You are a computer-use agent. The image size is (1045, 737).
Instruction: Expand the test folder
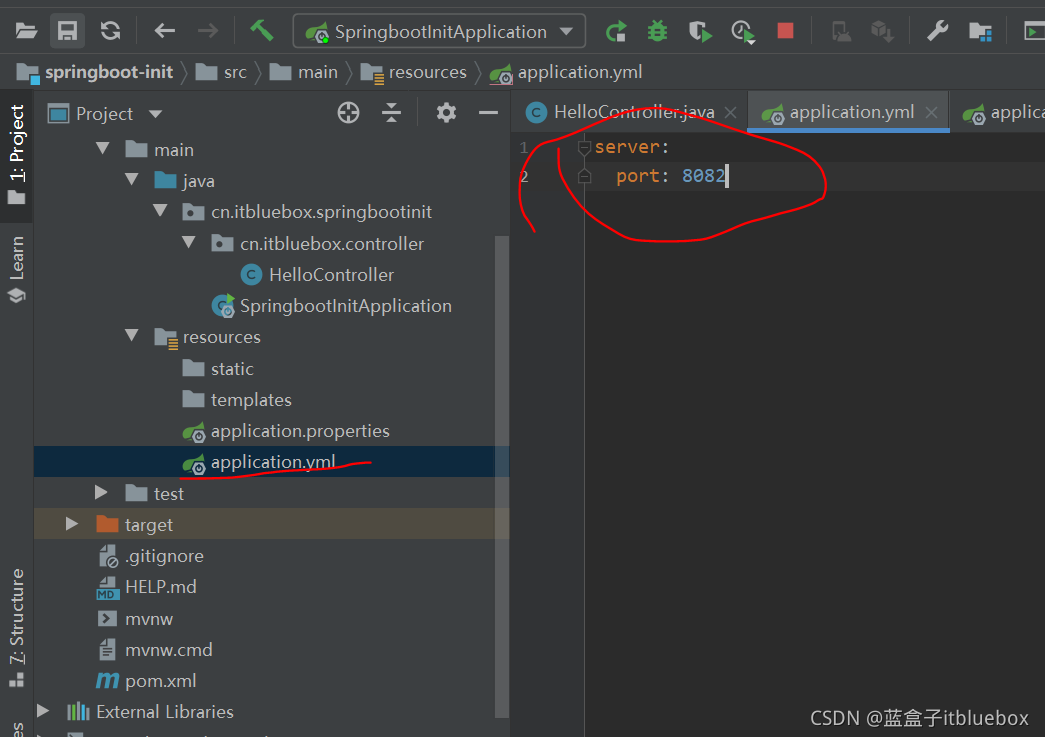[101, 492]
